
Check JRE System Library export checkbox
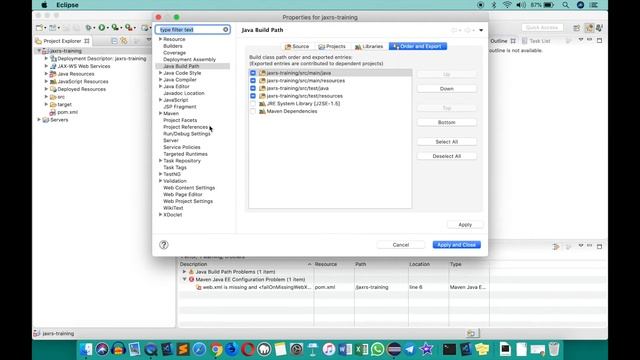tap(253, 104)
